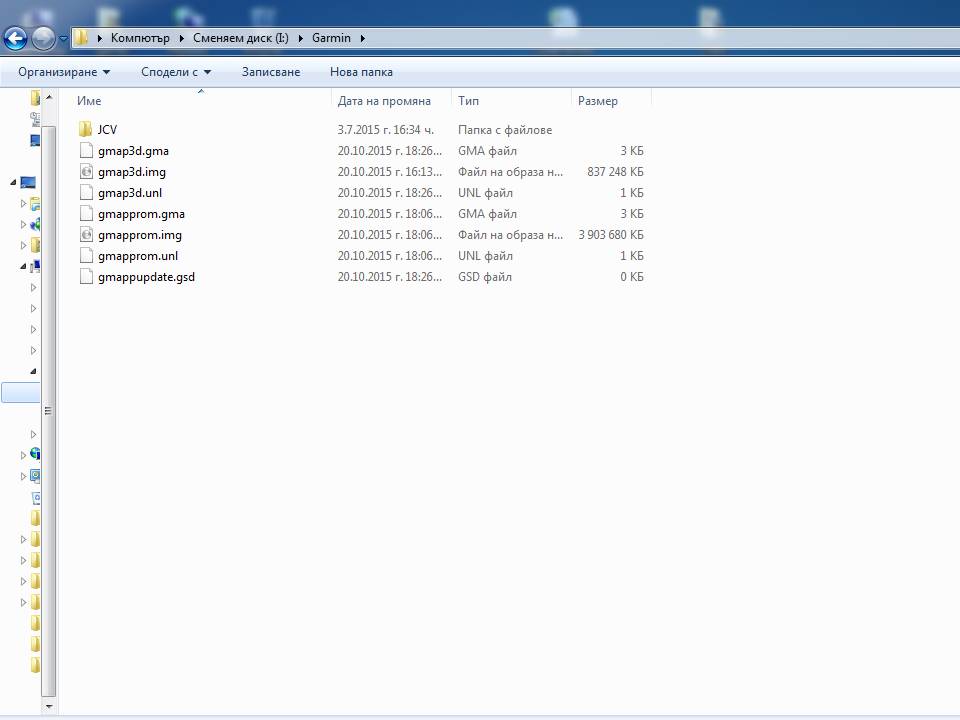
Task: Select the gmap3d.img disc image icon
Action: [85, 172]
